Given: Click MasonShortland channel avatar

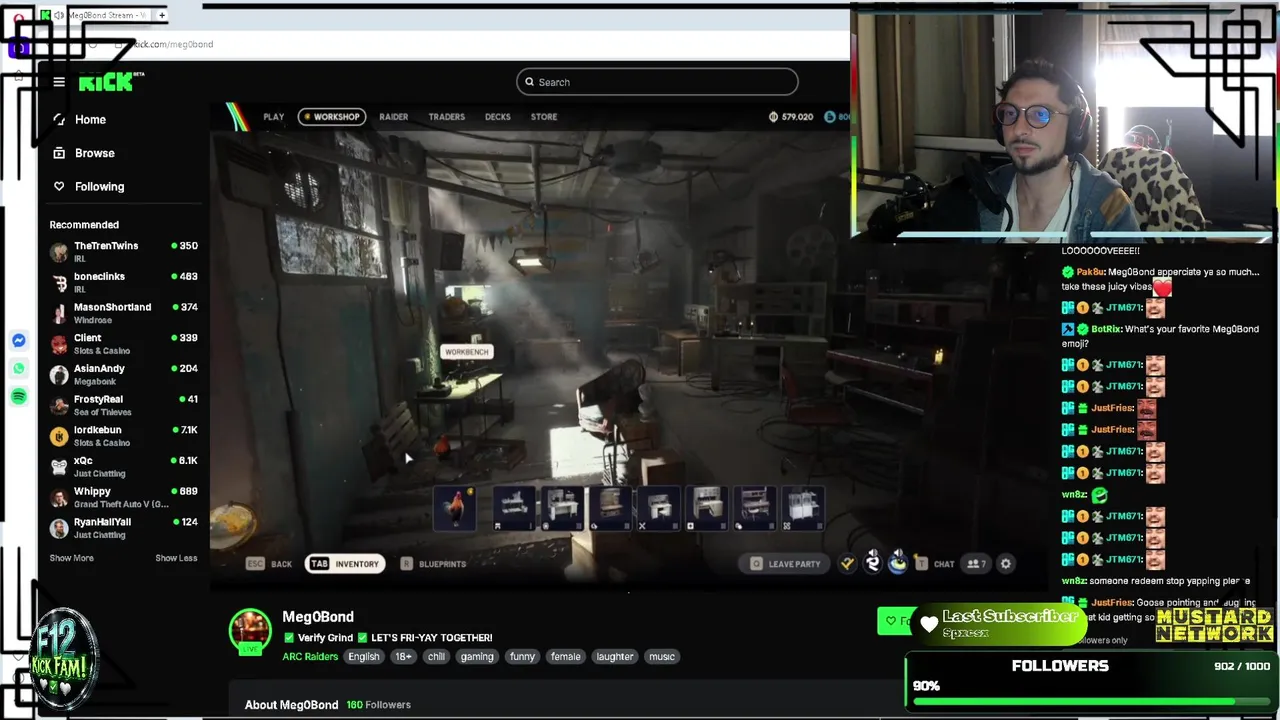Looking at the screenshot, I should coord(59,314).
